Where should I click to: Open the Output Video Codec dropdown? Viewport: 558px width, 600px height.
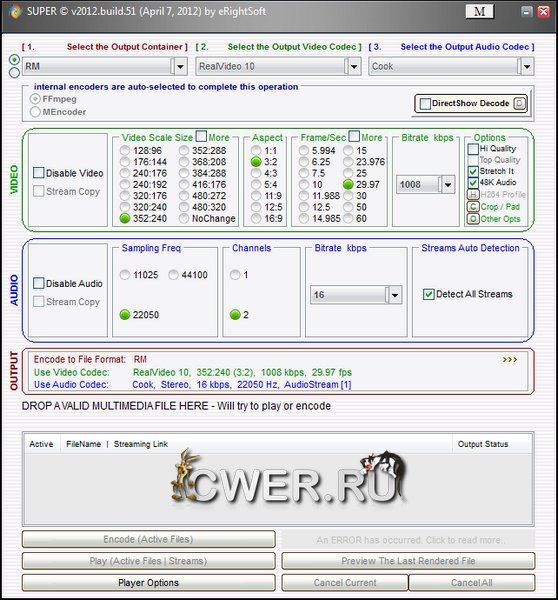tap(354, 67)
